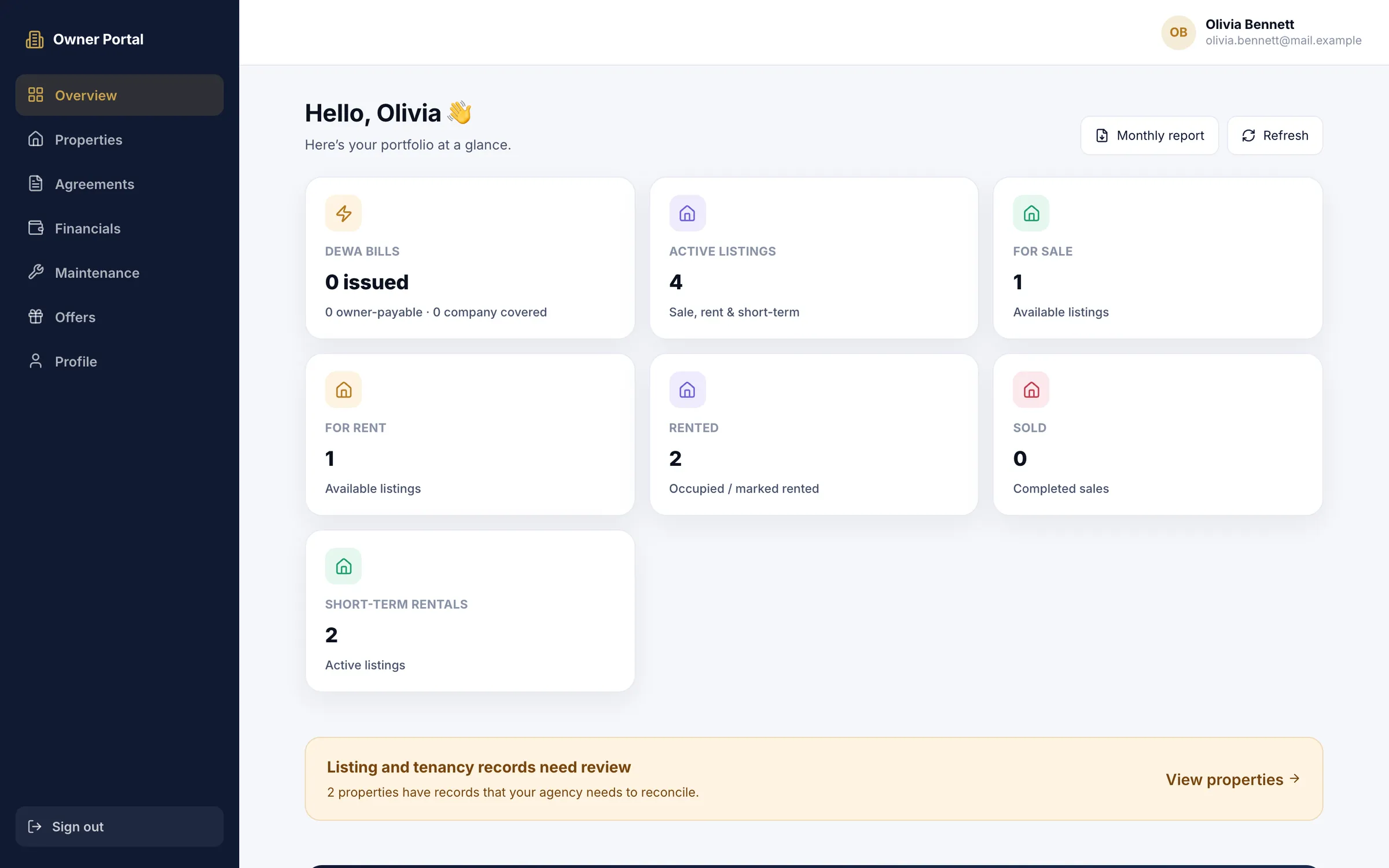1389x868 pixels.
Task: Click the Sign out arrow icon
Action: (x=35, y=826)
